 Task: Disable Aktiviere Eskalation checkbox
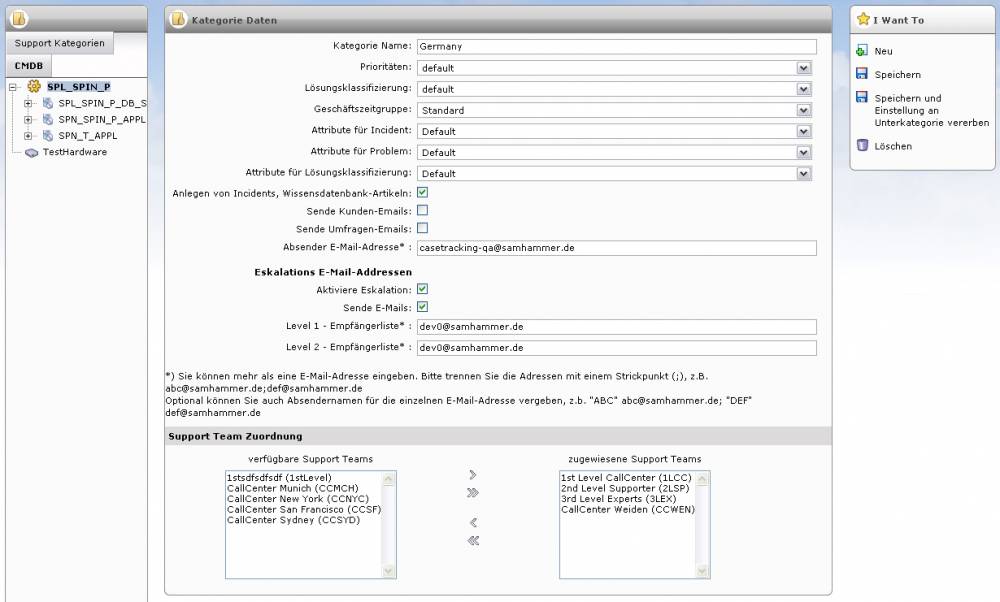(422, 289)
